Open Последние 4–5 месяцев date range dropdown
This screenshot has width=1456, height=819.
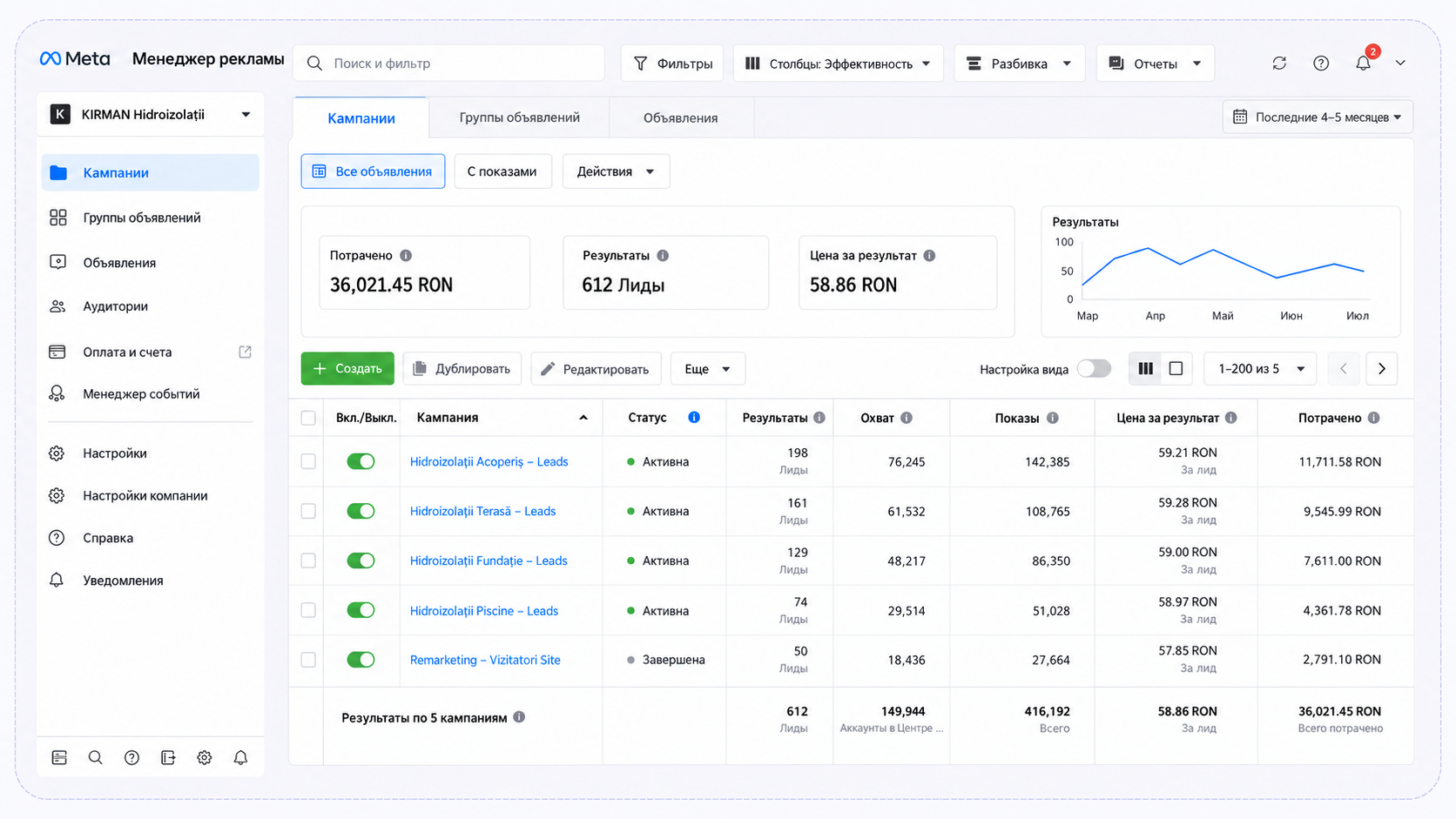point(1318,117)
